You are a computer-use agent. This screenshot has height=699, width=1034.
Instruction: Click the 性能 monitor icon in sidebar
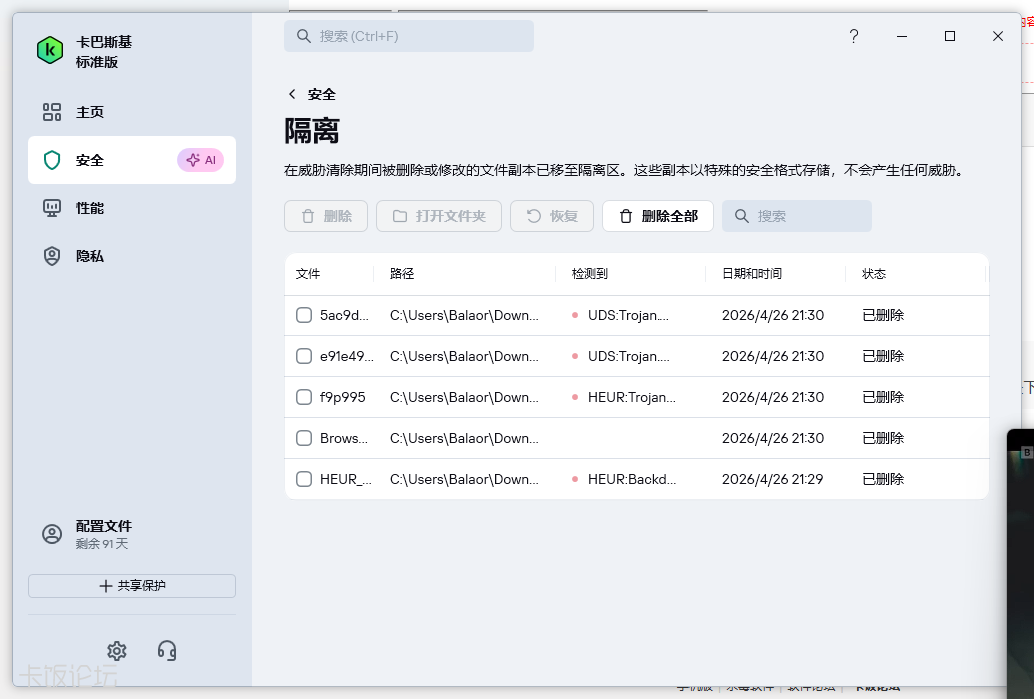pyautogui.click(x=51, y=208)
